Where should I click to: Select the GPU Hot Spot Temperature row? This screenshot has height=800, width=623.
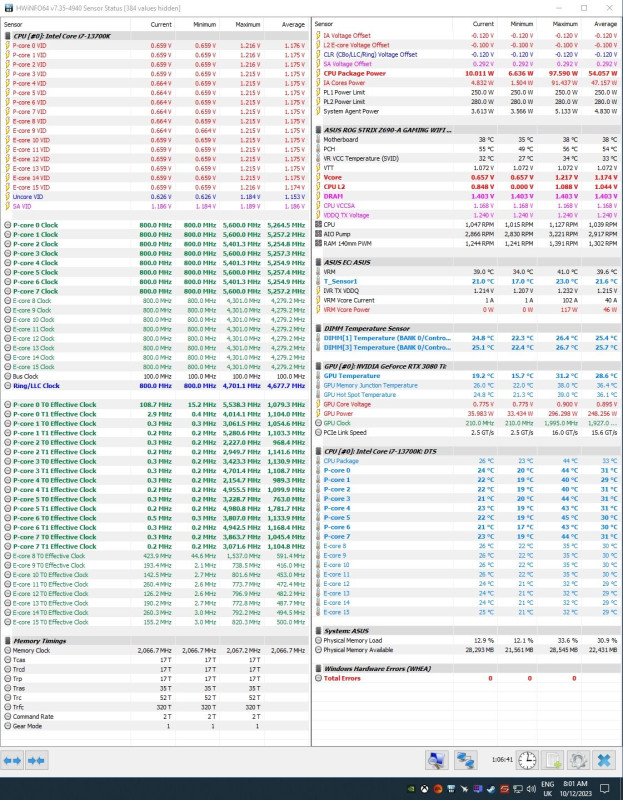[x=466, y=395]
